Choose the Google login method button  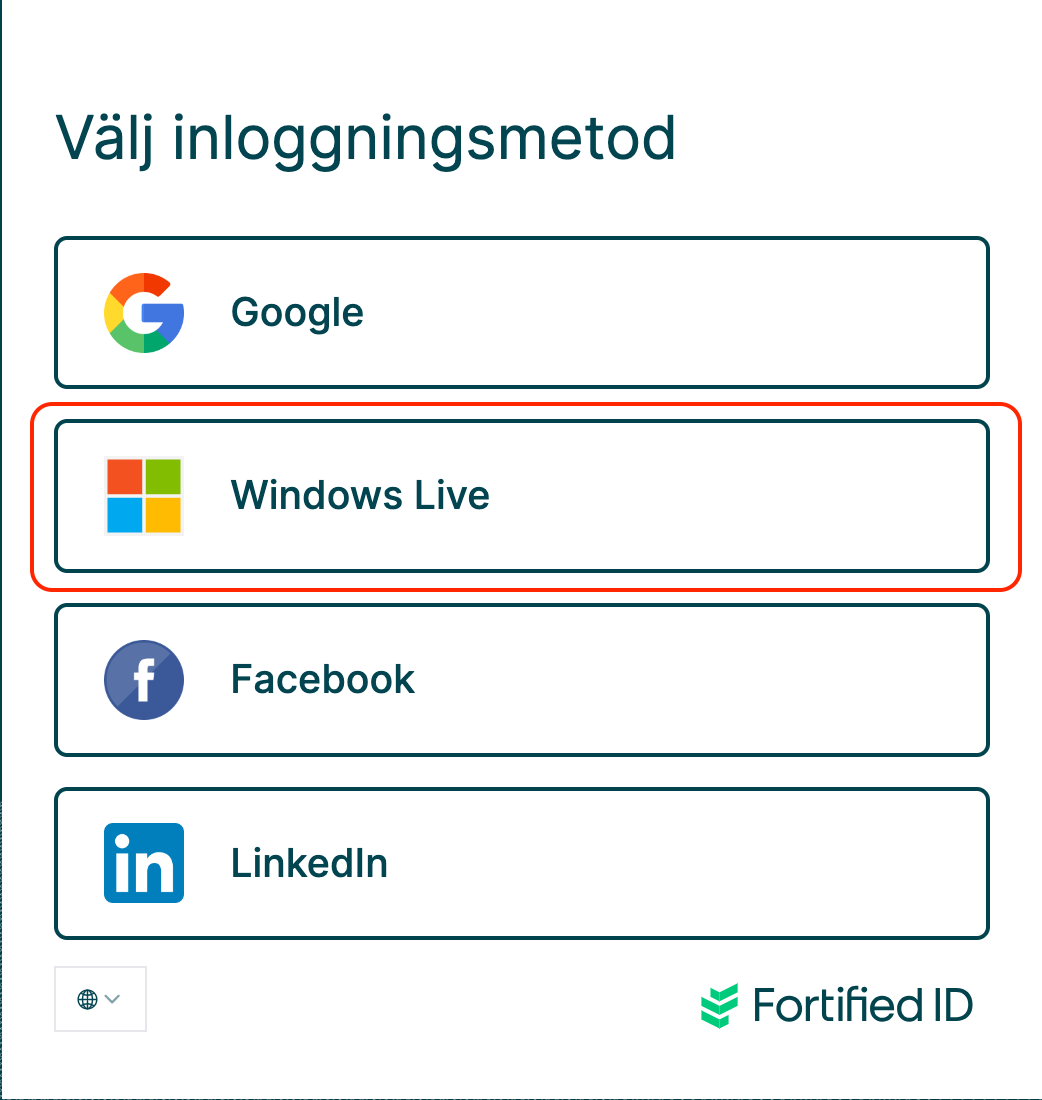click(521, 312)
